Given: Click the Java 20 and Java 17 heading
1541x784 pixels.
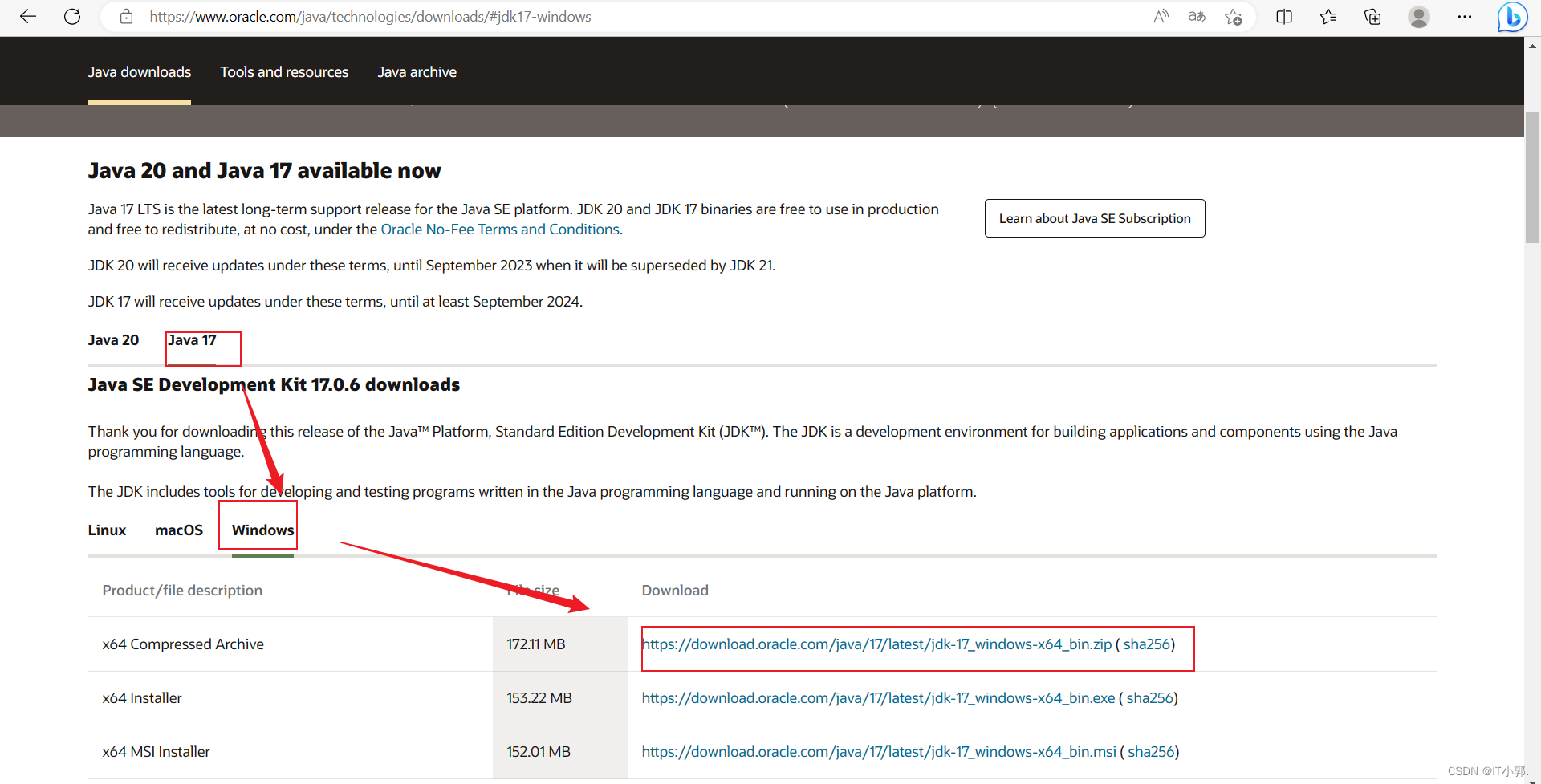Looking at the screenshot, I should click(x=265, y=171).
